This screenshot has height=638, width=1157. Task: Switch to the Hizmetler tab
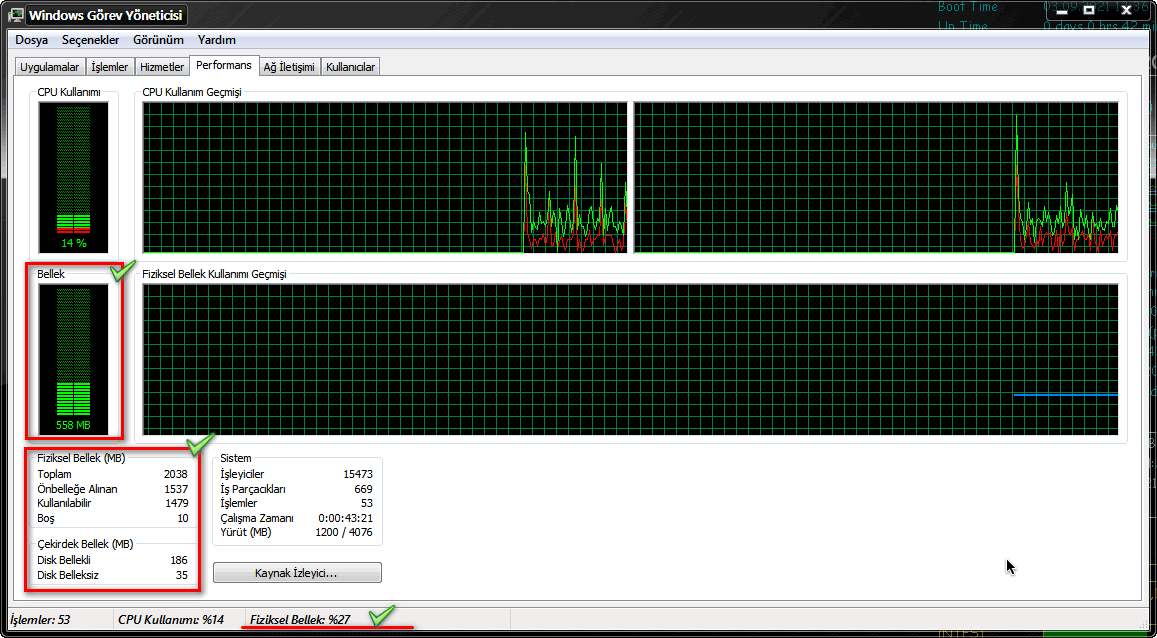[162, 67]
